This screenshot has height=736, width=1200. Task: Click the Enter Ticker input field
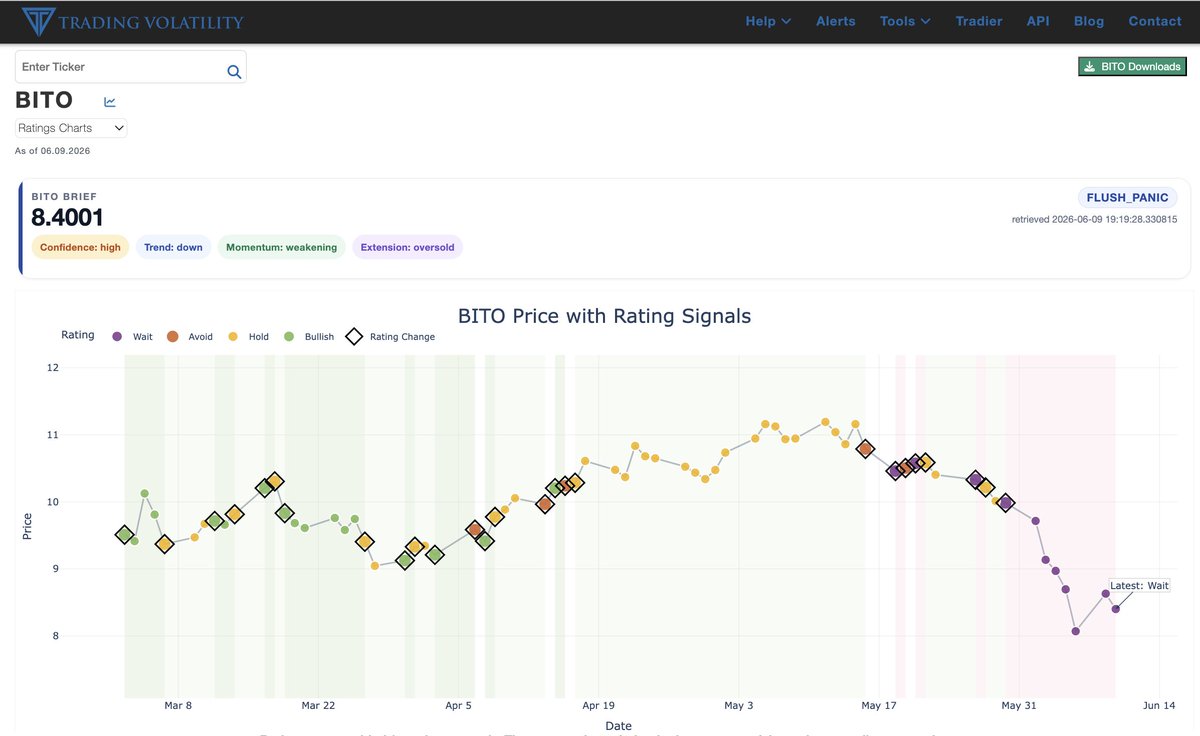(x=130, y=67)
